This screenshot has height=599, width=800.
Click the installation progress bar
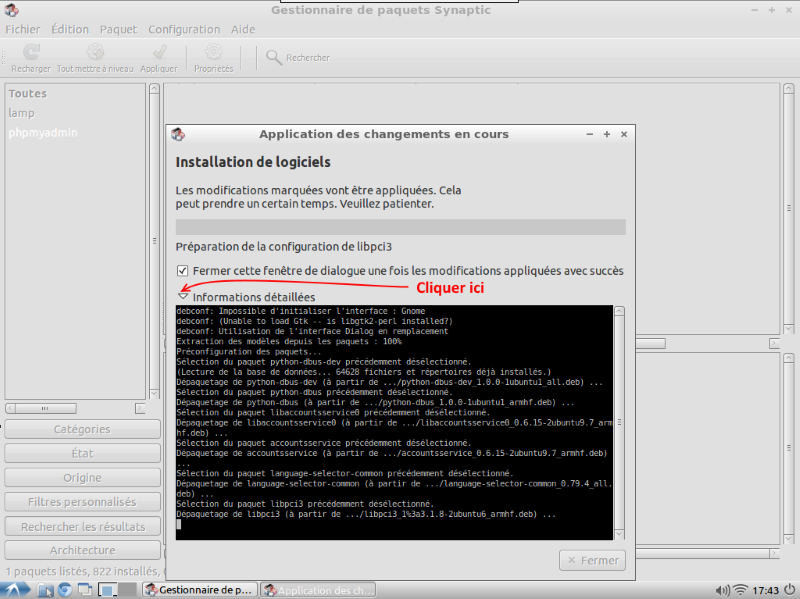click(401, 227)
